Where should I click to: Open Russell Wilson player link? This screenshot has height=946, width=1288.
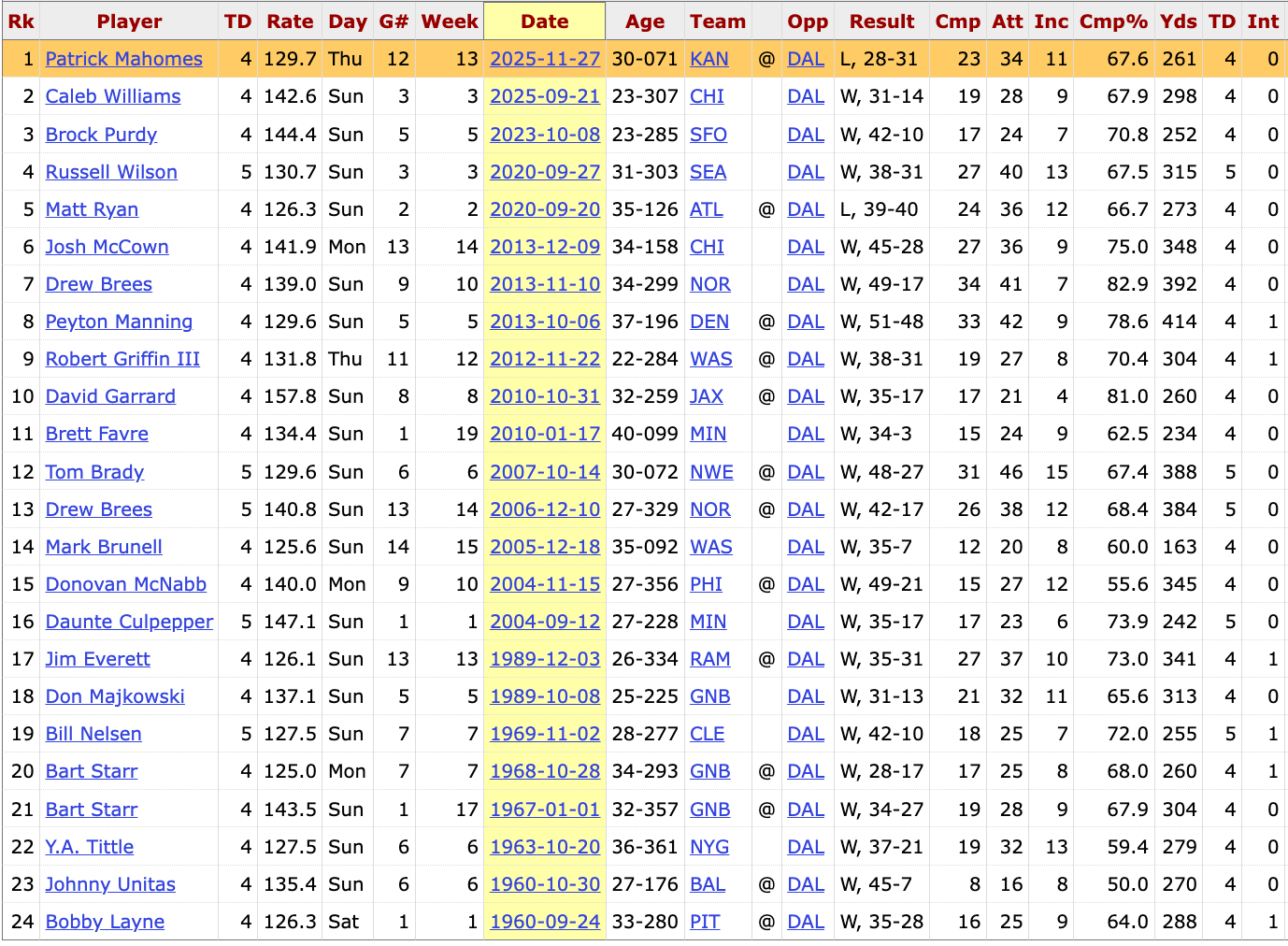click(111, 172)
